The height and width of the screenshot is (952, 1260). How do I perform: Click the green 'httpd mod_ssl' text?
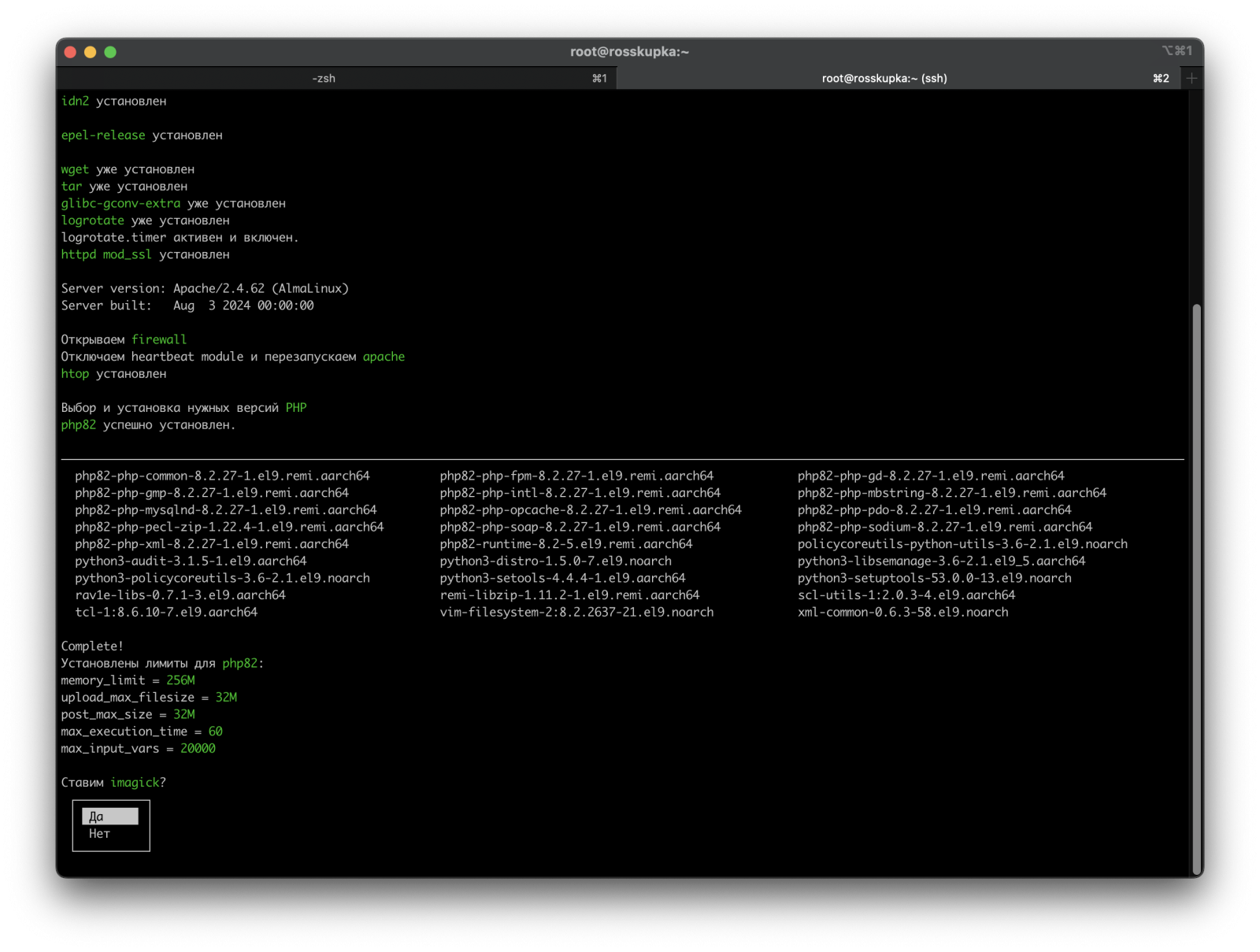106,255
